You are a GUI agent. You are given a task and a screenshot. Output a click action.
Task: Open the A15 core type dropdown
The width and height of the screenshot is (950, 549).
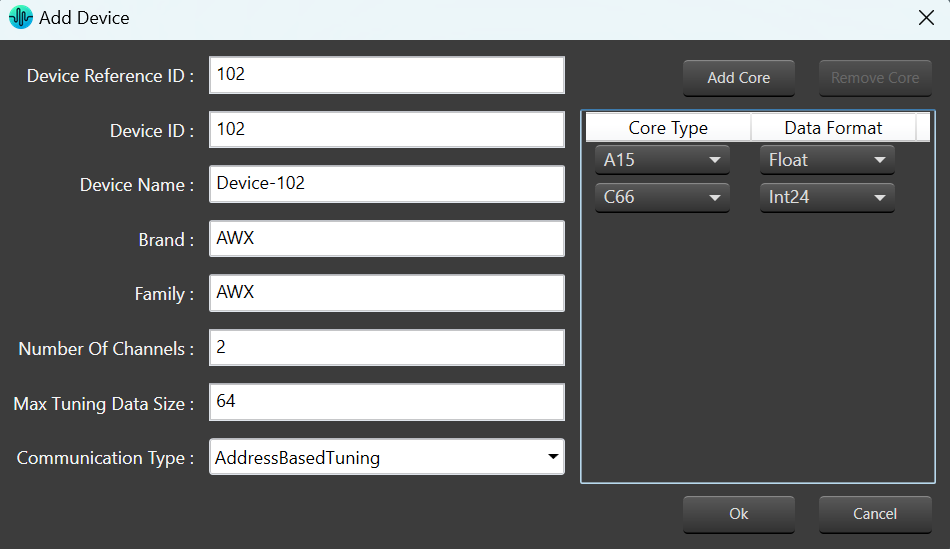[x=662, y=160]
